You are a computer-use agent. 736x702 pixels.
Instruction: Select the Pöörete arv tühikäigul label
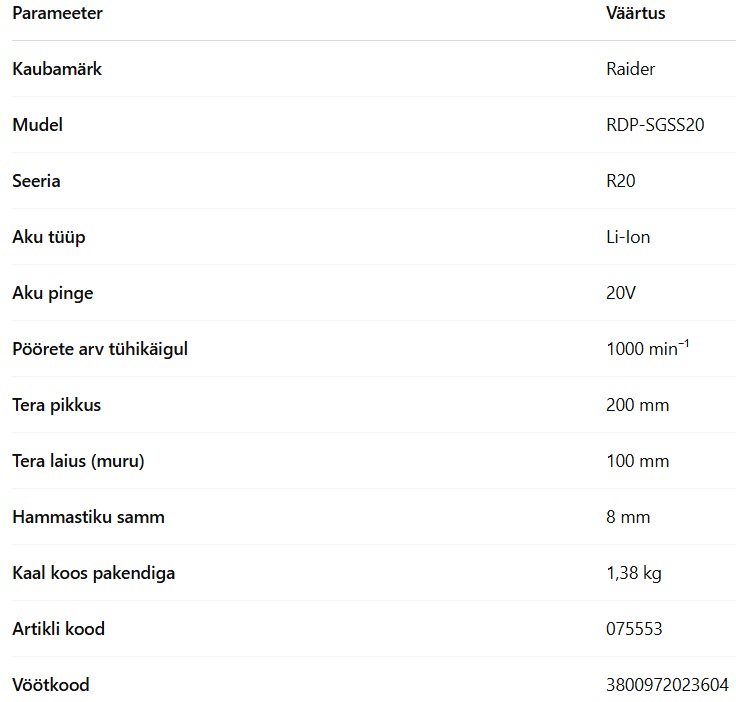pyautogui.click(x=100, y=349)
